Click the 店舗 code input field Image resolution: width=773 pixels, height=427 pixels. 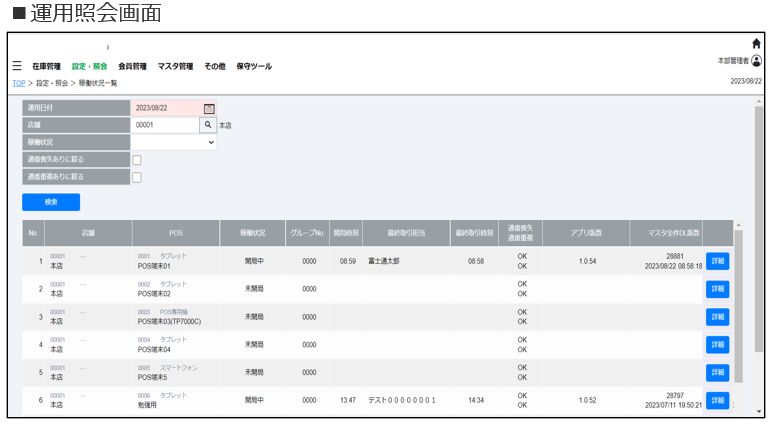click(165, 125)
